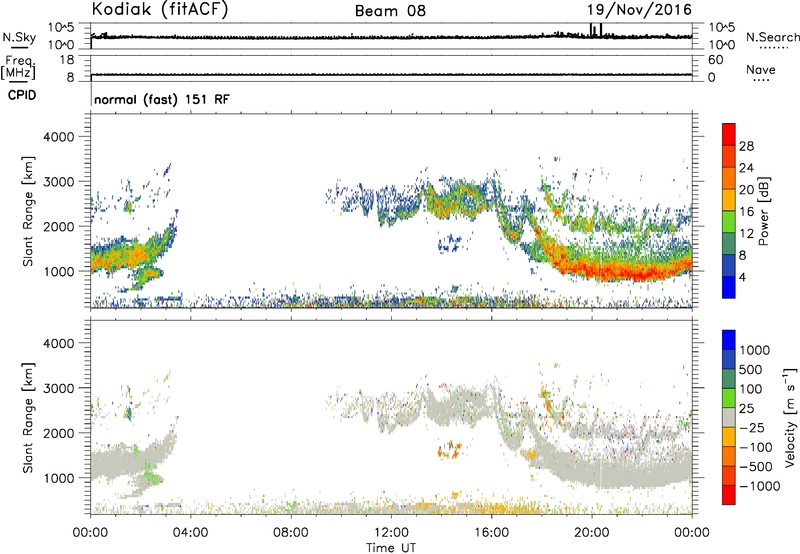The image size is (800, 554).
Task: Click the '20:00' time tick label
Action: pos(591,533)
